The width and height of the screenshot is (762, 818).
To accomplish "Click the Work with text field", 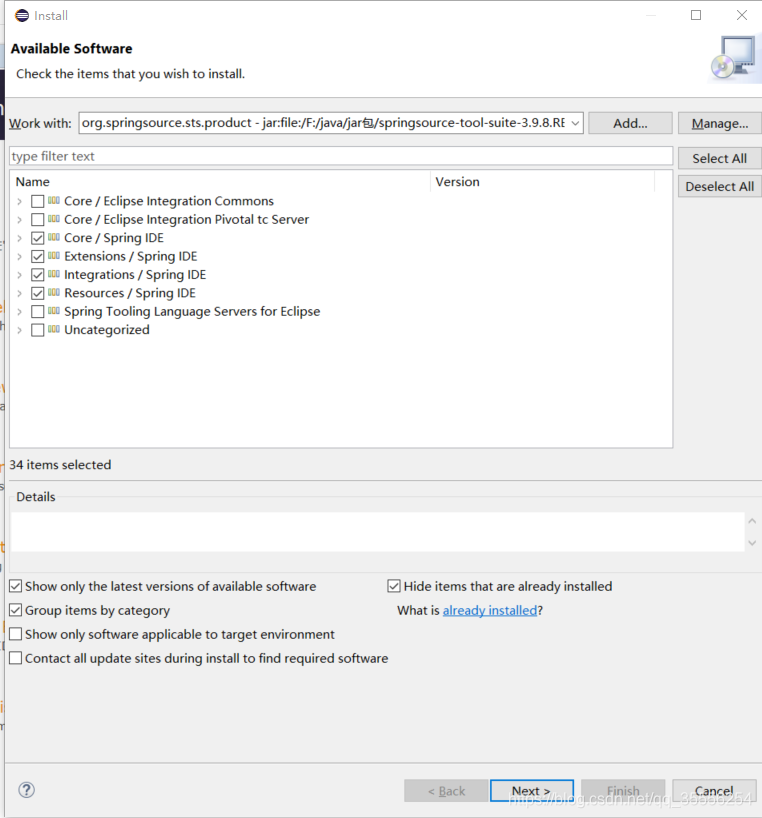I will (x=323, y=123).
